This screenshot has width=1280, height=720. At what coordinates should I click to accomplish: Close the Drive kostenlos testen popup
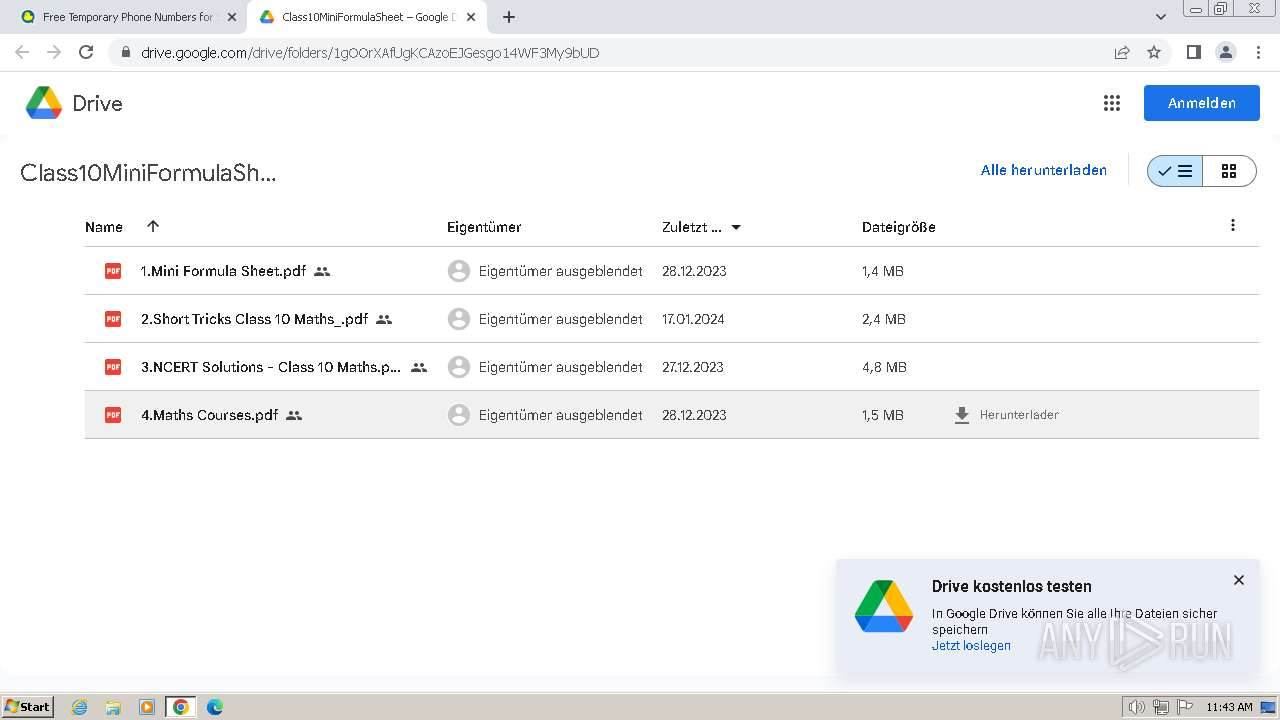[1239, 580]
